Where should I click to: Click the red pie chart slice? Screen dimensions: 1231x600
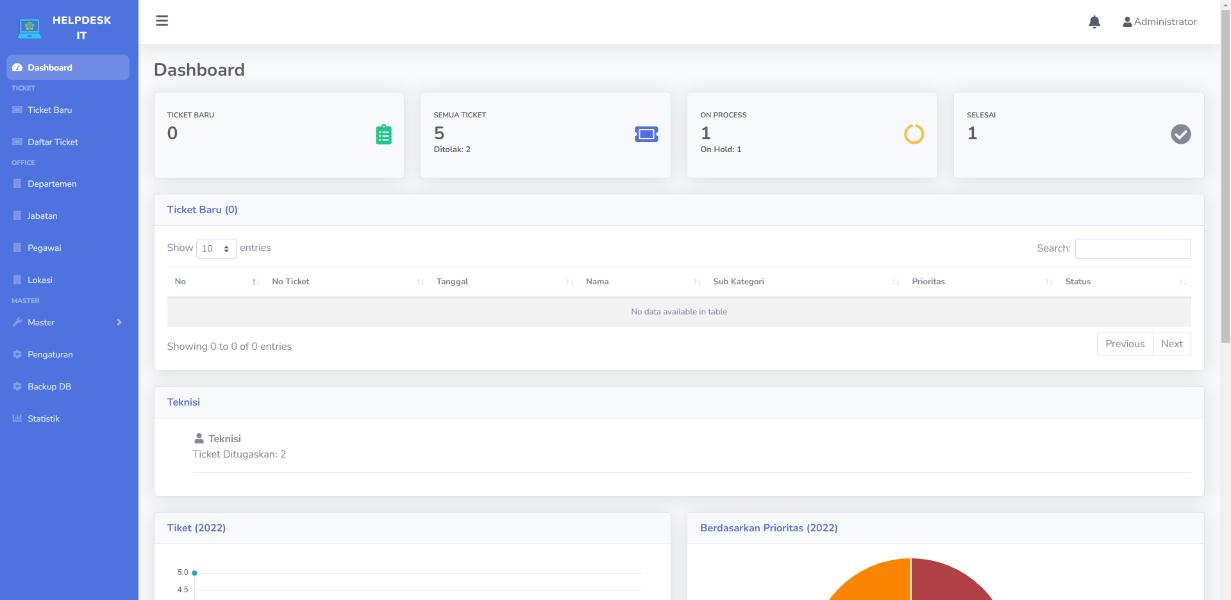tap(954, 580)
